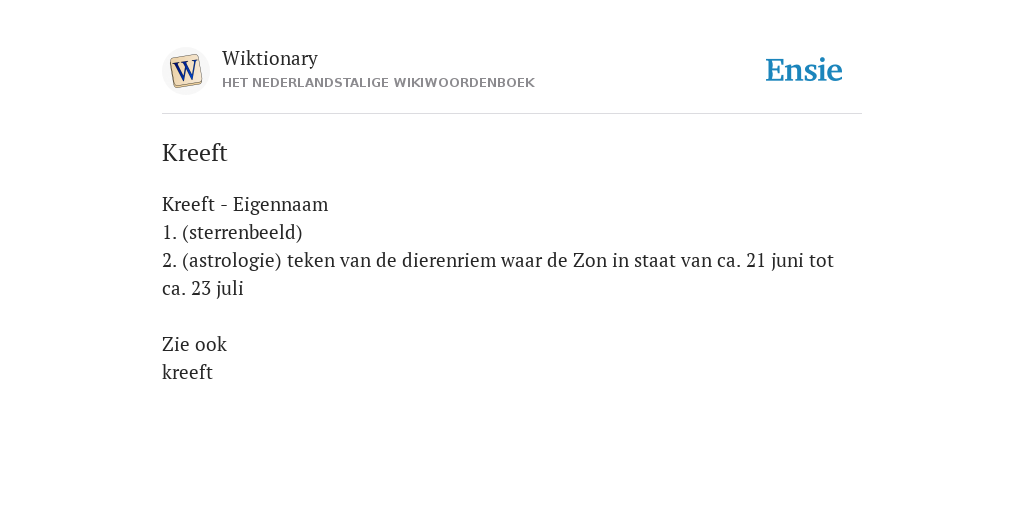Click the large 'Kreeft' heading
The height and width of the screenshot is (512, 1024).
[x=195, y=153]
